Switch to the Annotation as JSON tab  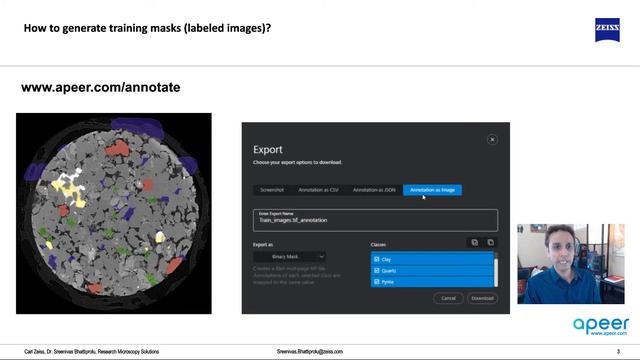click(x=374, y=190)
